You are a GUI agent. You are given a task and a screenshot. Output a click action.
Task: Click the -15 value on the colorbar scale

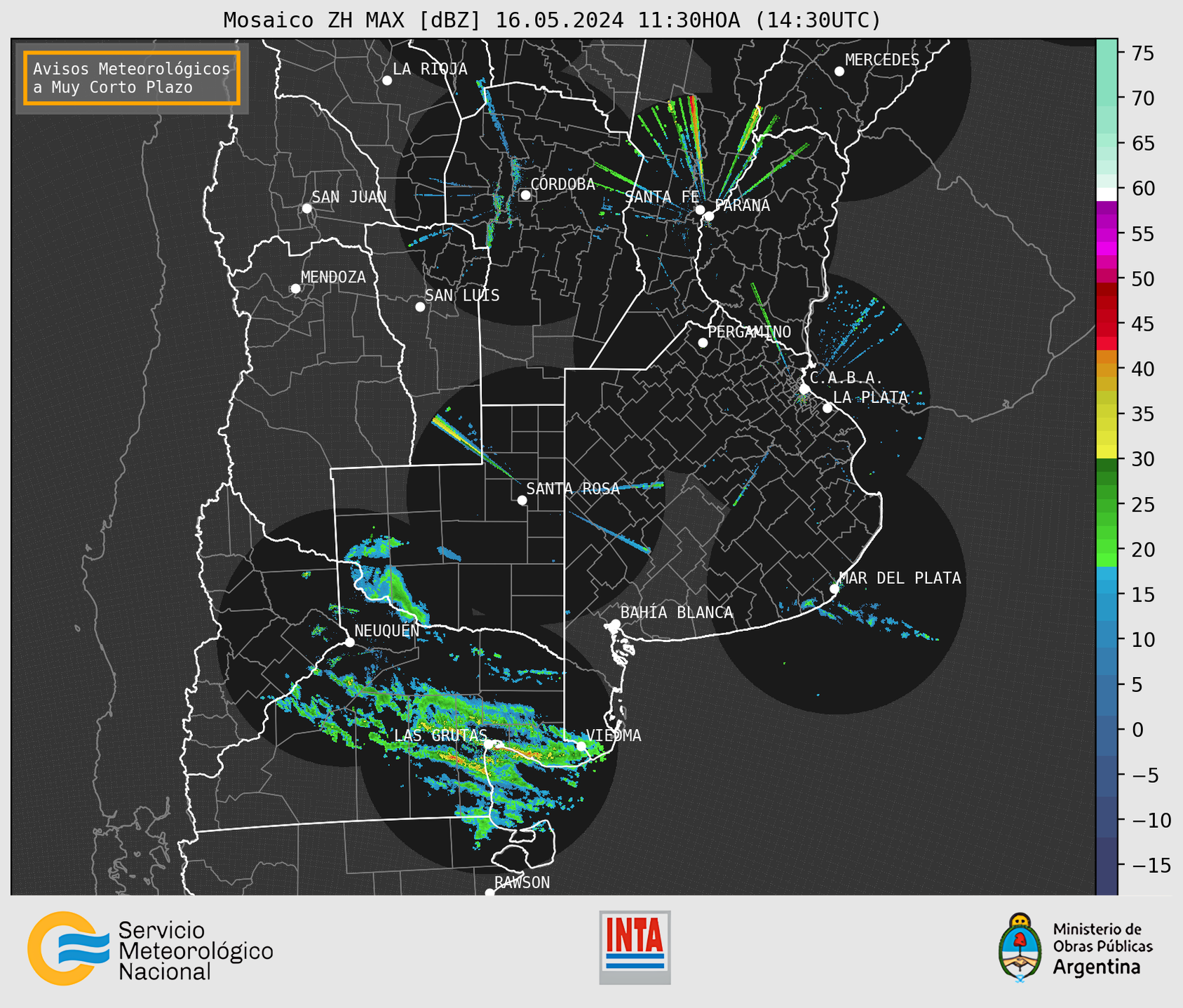[1151, 865]
